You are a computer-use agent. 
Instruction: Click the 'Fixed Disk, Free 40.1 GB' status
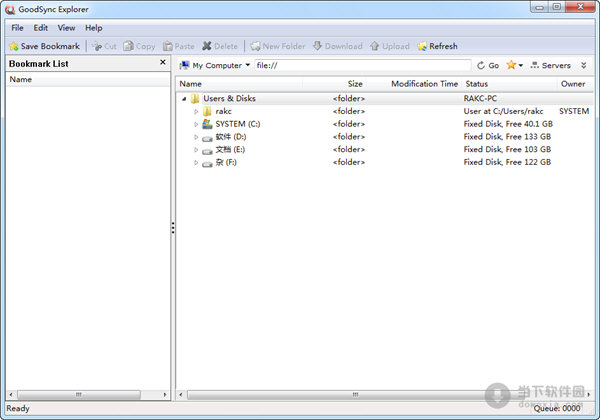tap(508, 124)
